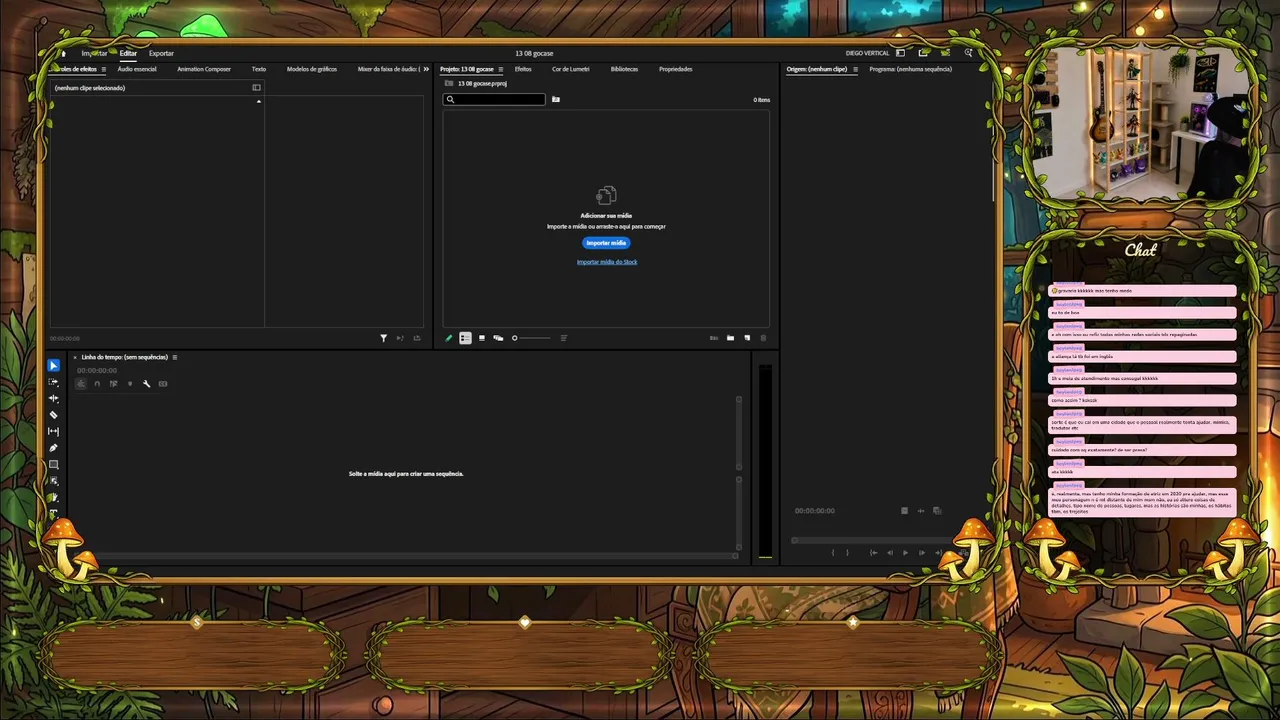This screenshot has height=720, width=1280.
Task: Switch to Cor de Lumetri tab
Action: point(570,69)
